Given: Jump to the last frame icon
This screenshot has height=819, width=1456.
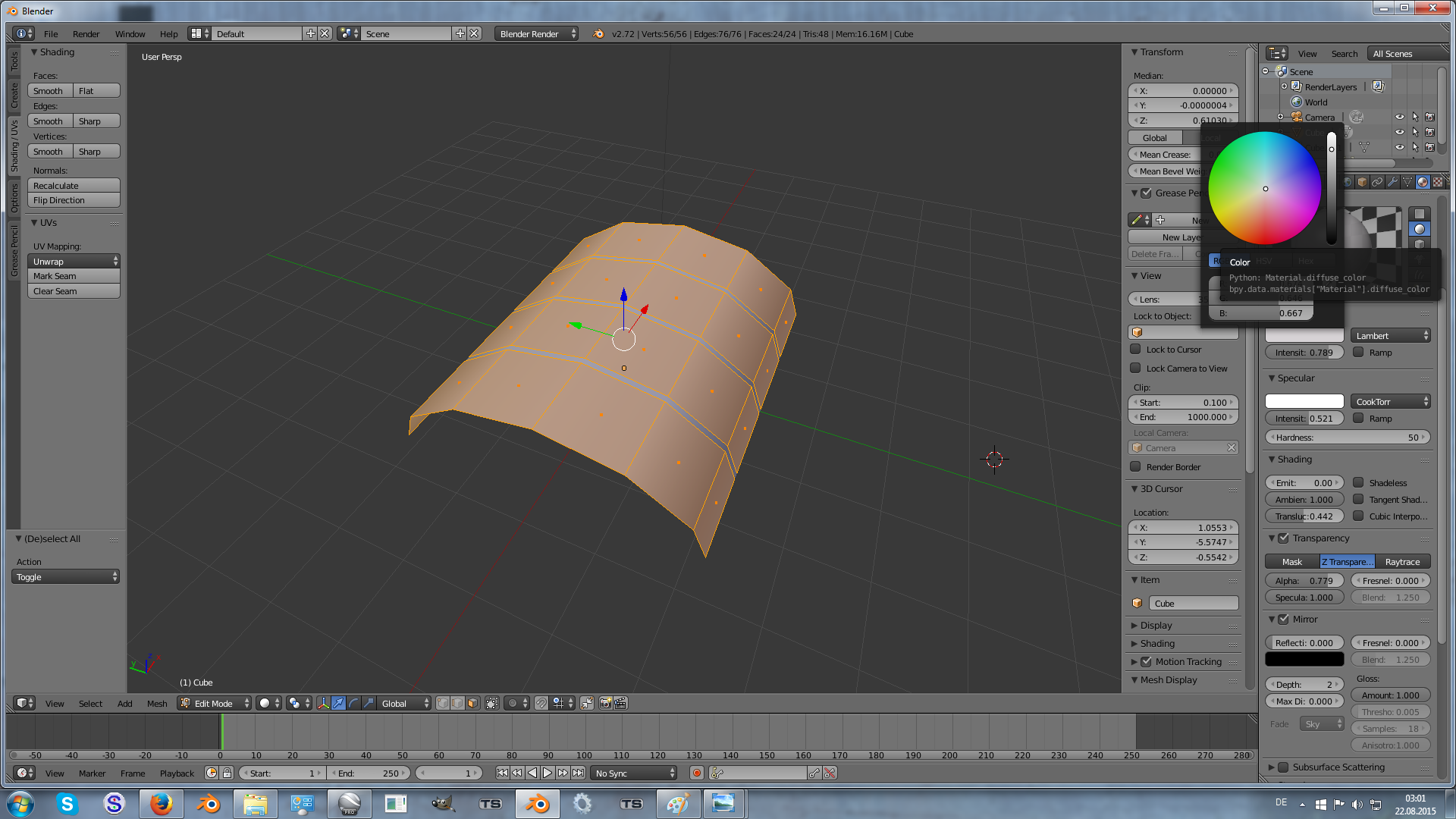Looking at the screenshot, I should click(579, 773).
